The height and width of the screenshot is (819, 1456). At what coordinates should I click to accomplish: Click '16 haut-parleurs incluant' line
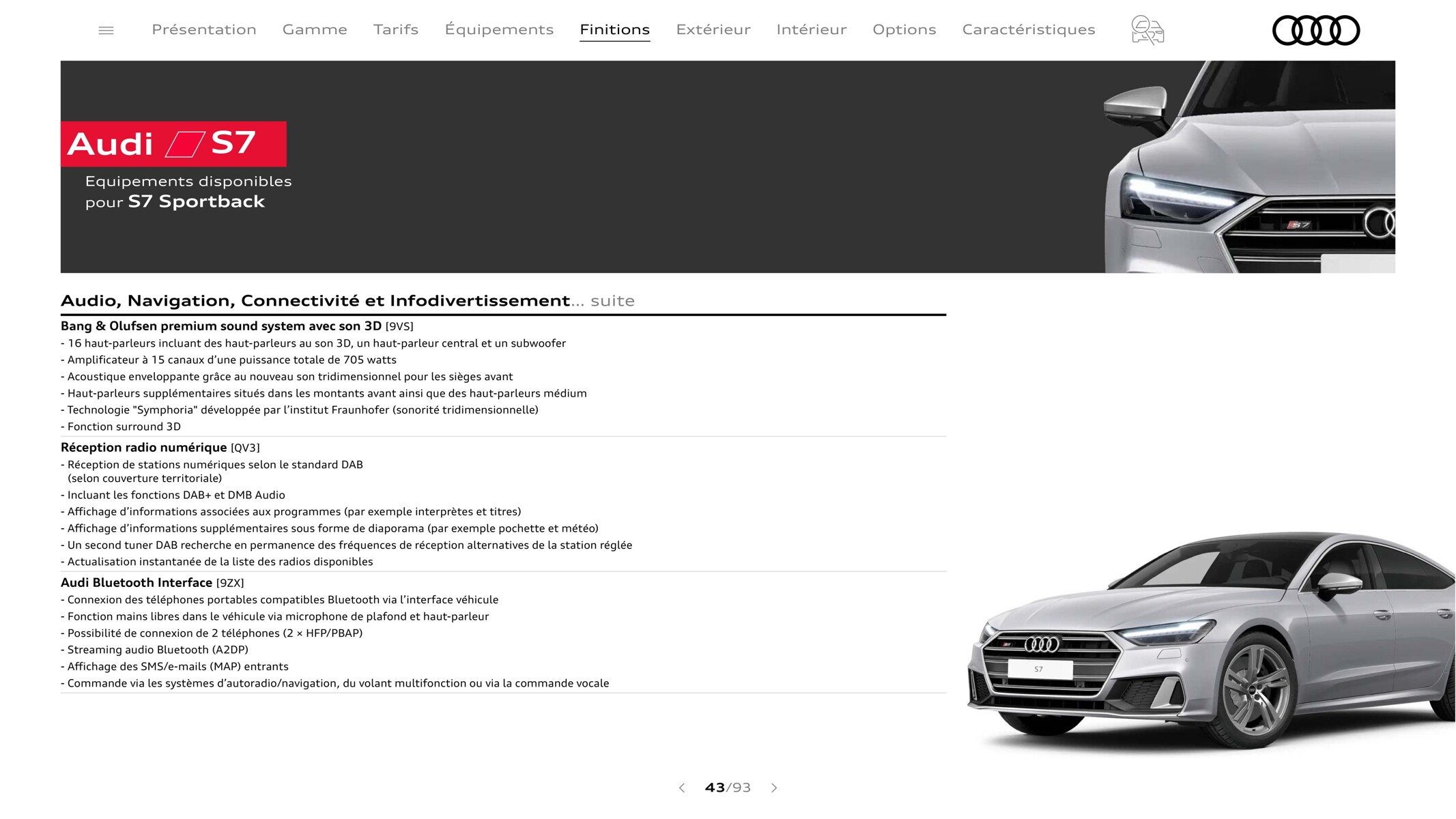point(313,343)
